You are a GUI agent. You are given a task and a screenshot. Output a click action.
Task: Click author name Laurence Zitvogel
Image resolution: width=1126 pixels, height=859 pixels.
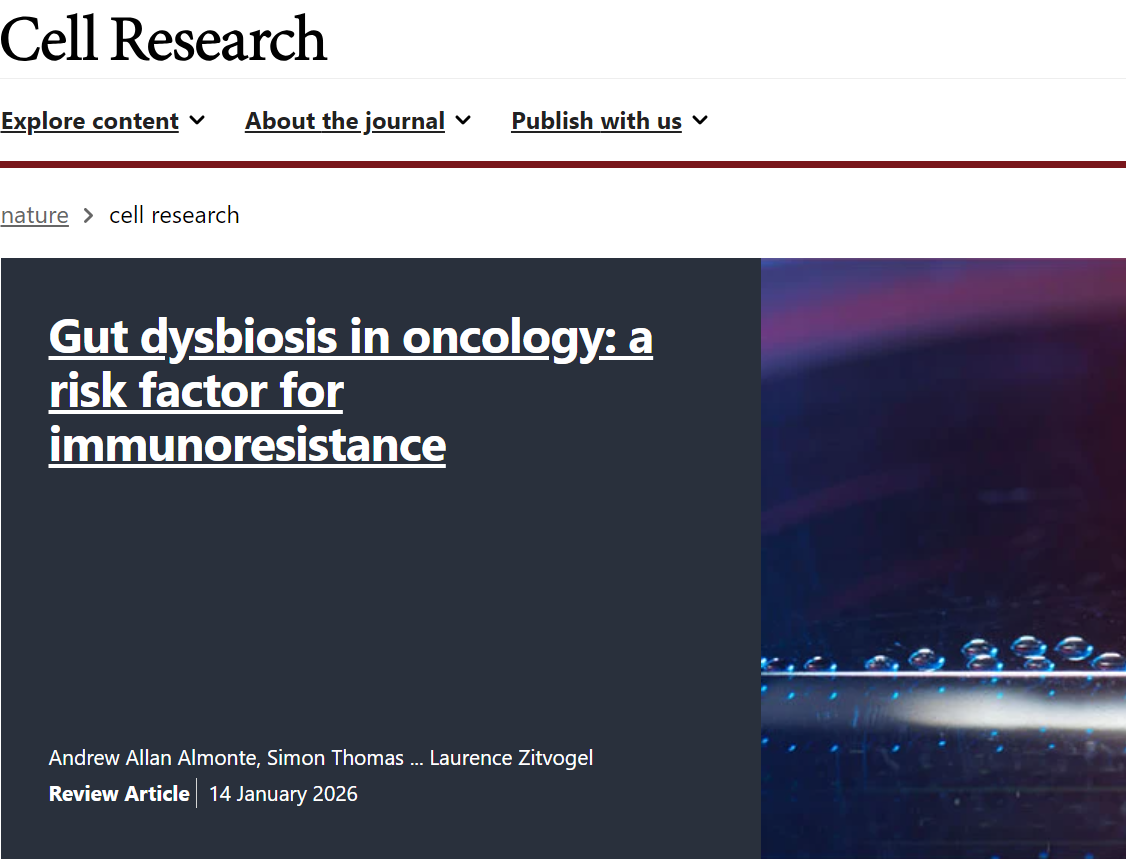click(511, 758)
